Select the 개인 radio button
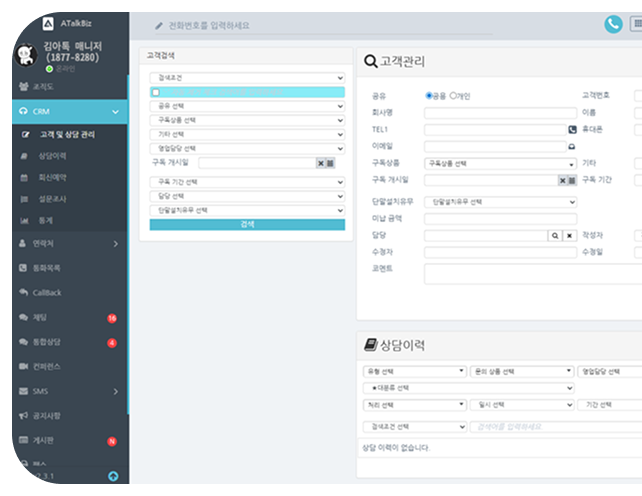Screen dimensions: 642x496 [453, 96]
